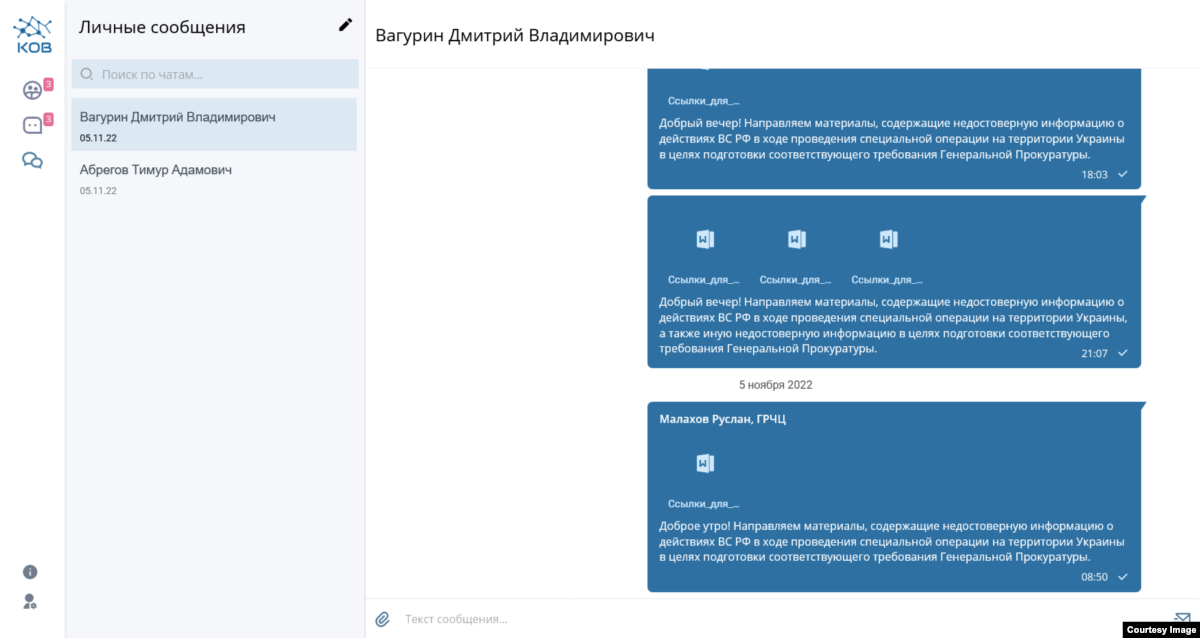Screen dimensions: 1200x638
Task: Open second Word attachment in 21:07 message
Action: pyautogui.click(x=796, y=239)
